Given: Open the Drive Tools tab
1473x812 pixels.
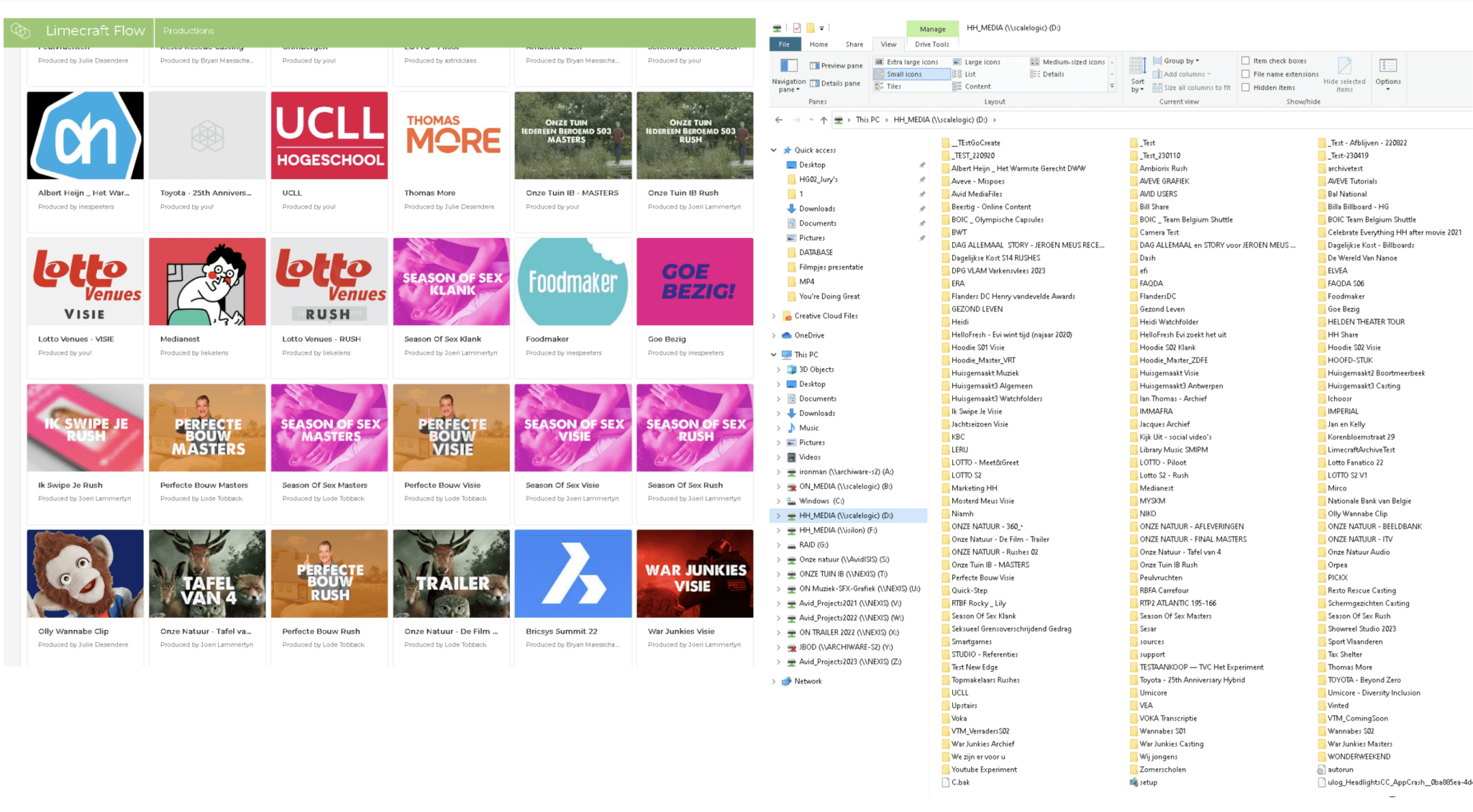Looking at the screenshot, I should 932,44.
